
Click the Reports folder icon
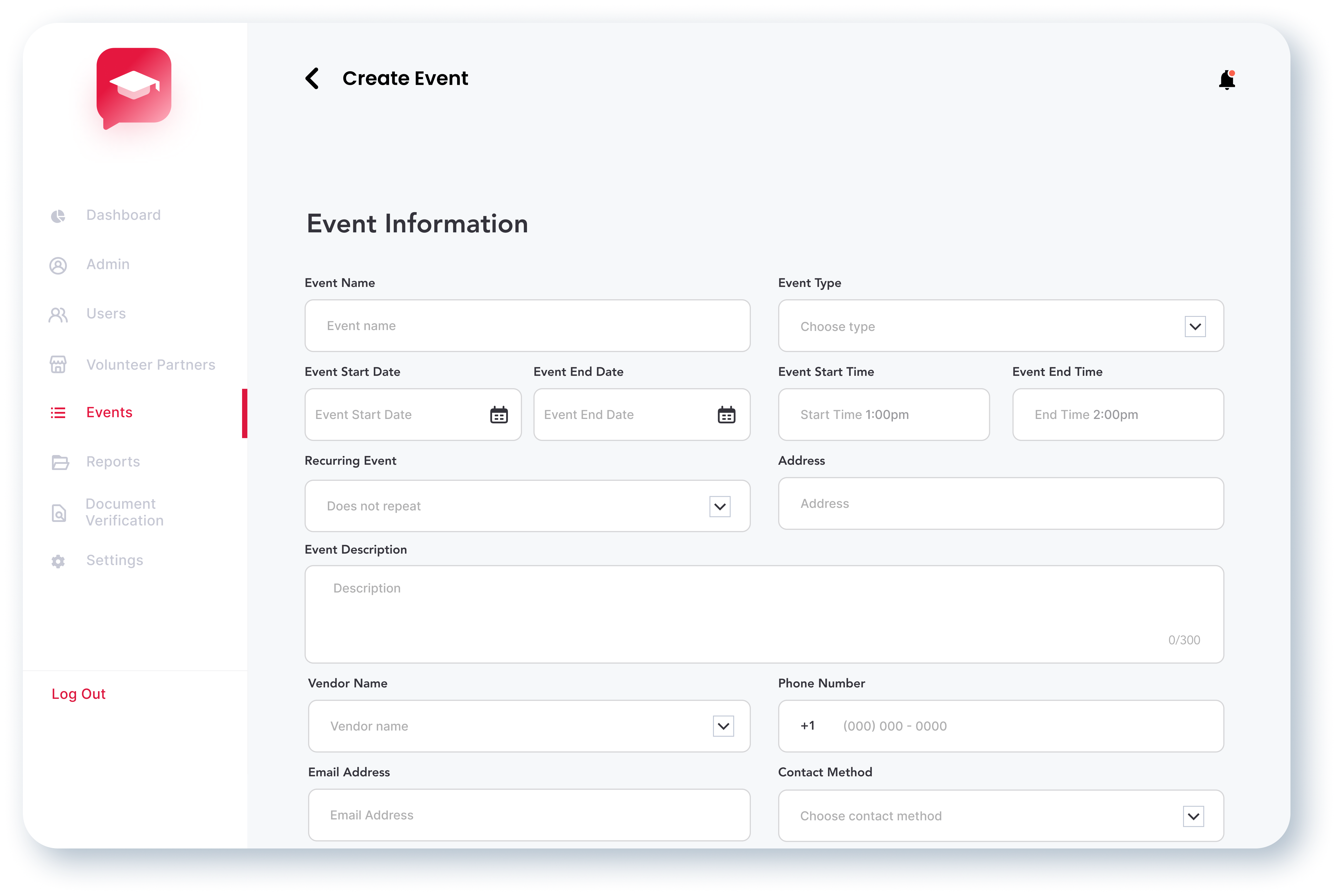60,462
